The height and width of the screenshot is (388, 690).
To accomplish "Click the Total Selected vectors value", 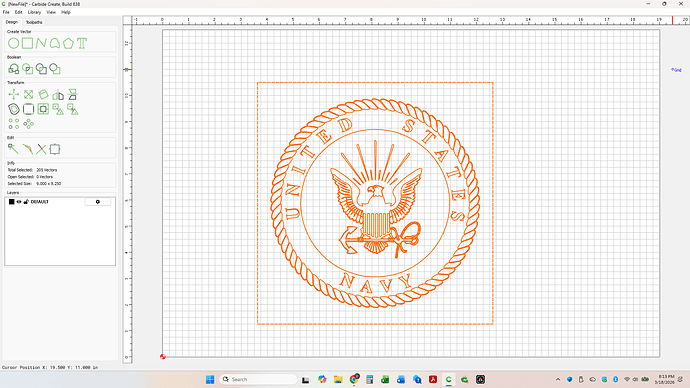I will (47, 170).
